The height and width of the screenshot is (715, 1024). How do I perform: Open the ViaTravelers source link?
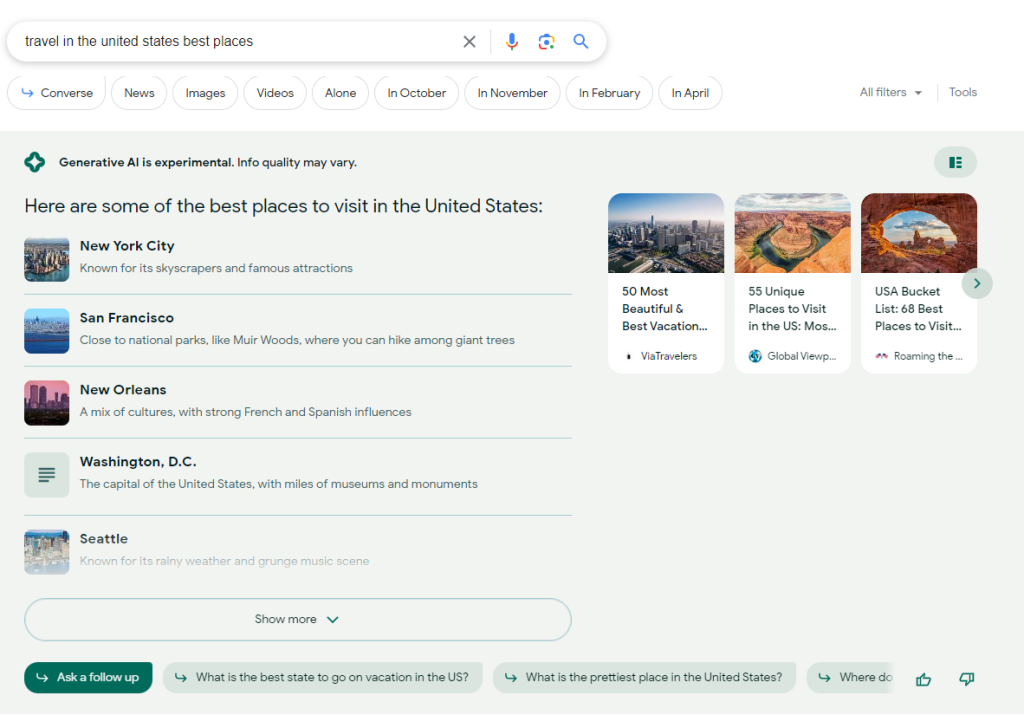tap(661, 356)
